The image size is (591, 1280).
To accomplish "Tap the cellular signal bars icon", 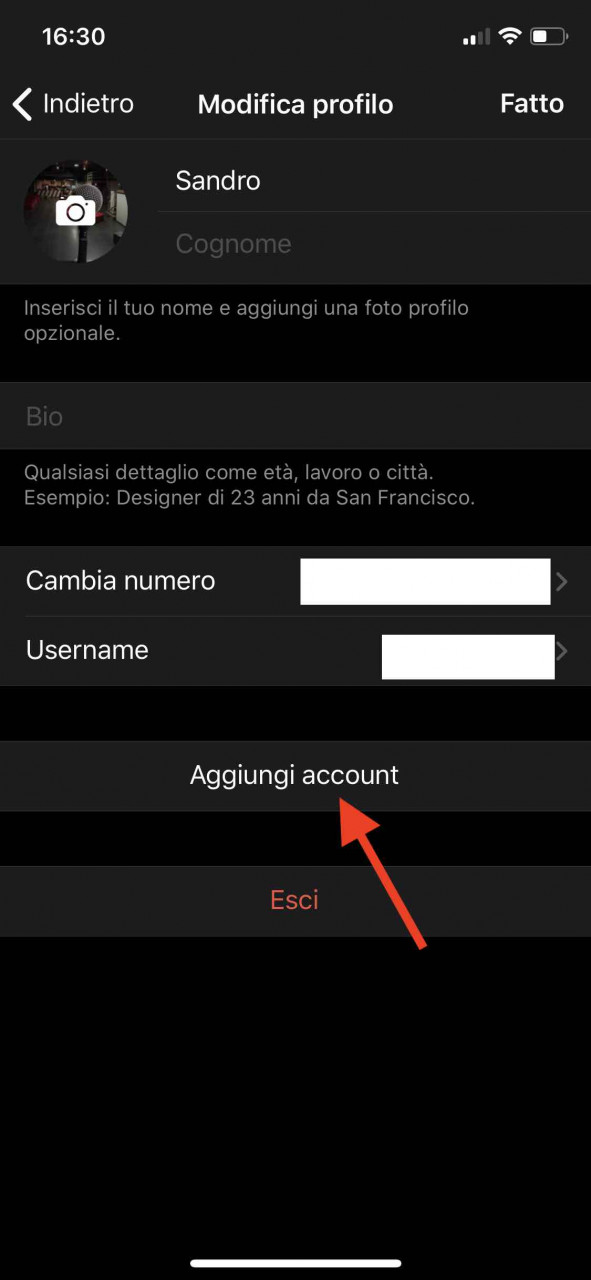I will [x=476, y=38].
